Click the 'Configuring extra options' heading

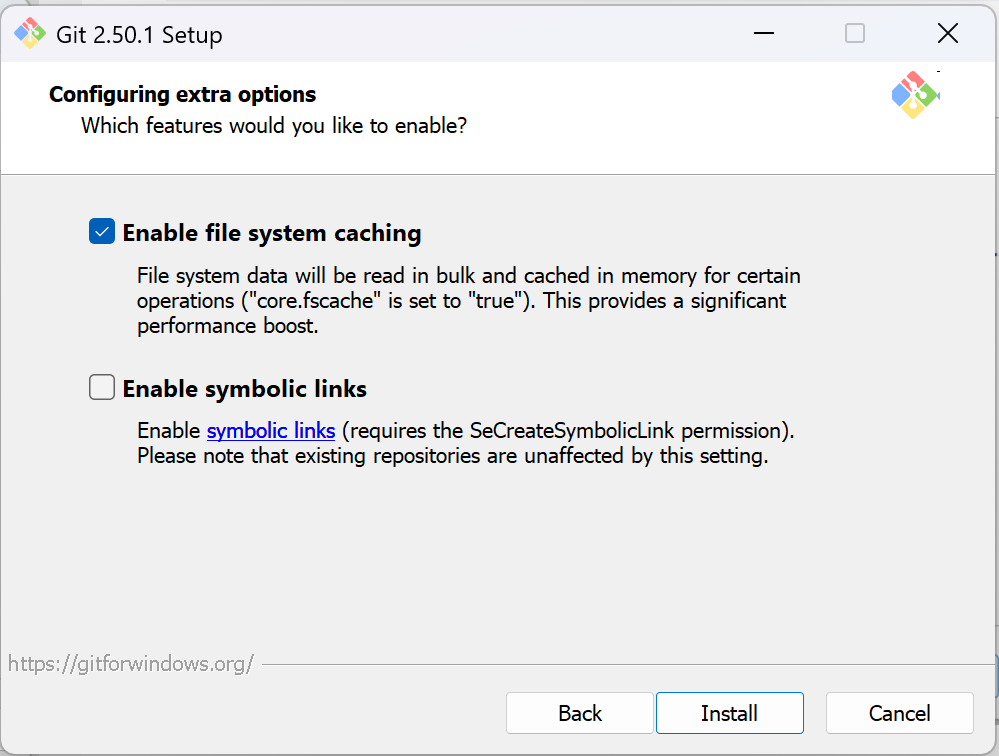click(x=182, y=95)
